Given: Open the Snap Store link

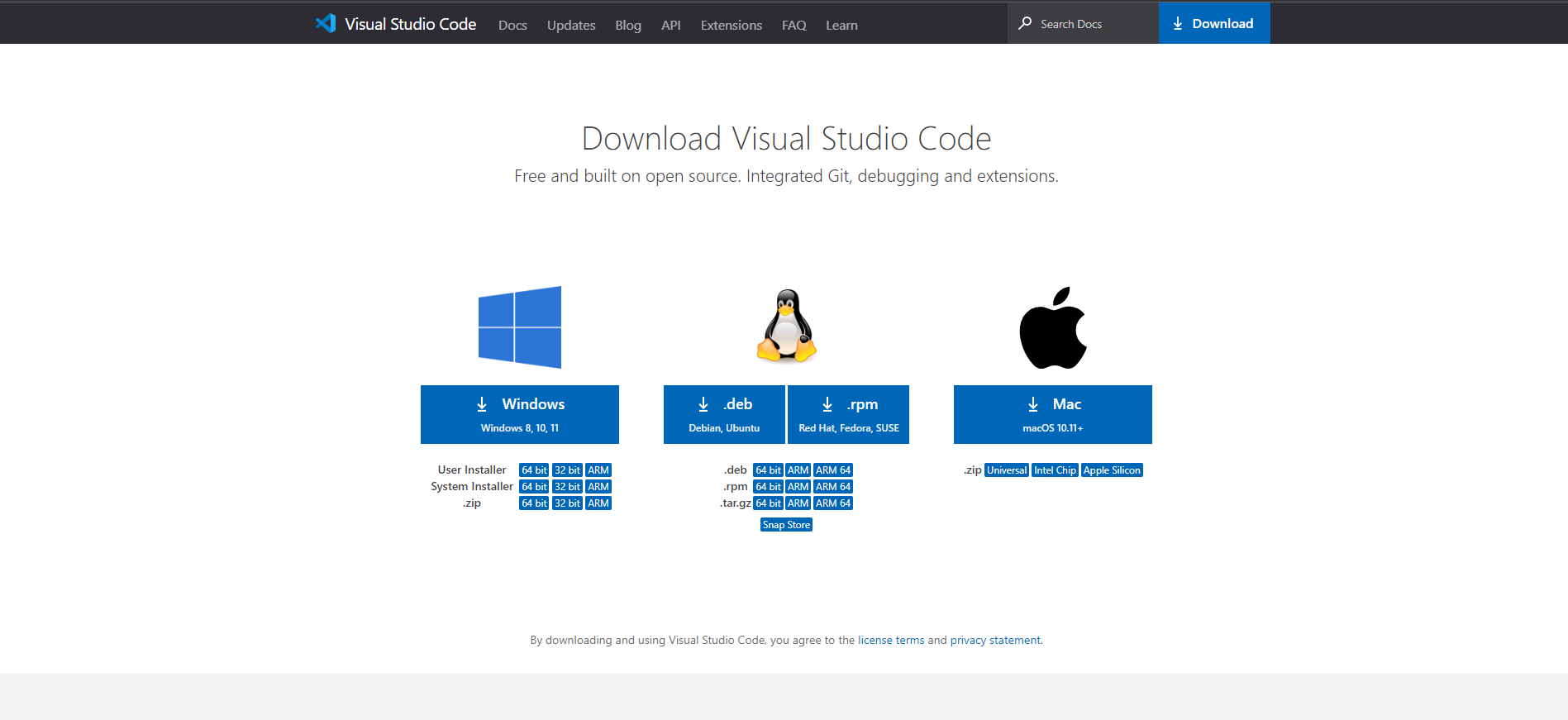Looking at the screenshot, I should [x=786, y=525].
